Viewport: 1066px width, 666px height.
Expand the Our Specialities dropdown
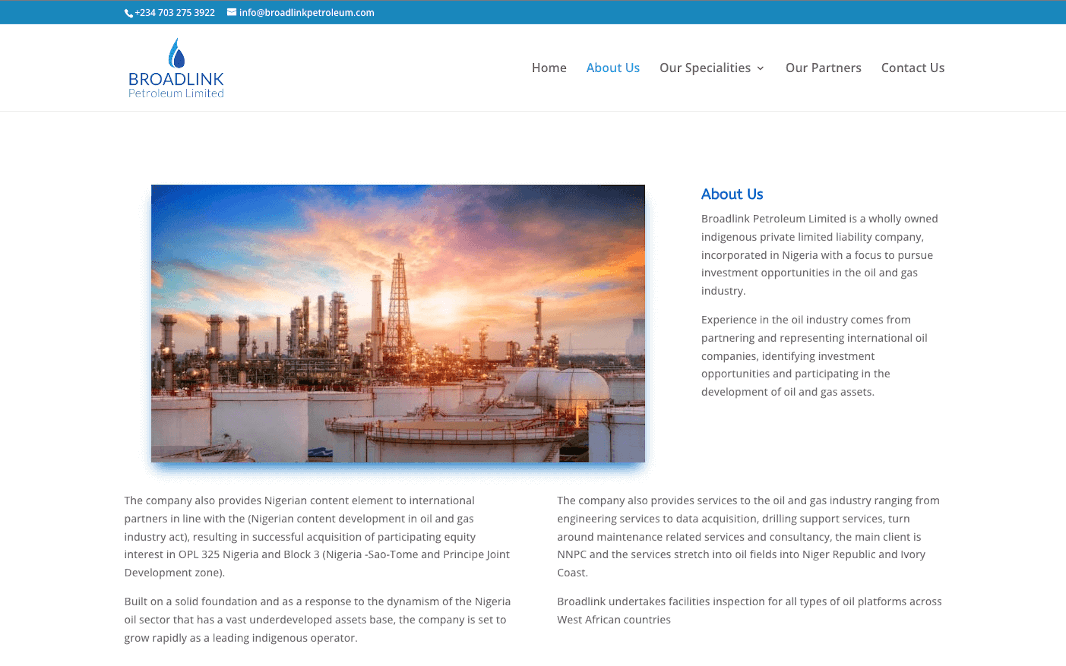pos(705,67)
